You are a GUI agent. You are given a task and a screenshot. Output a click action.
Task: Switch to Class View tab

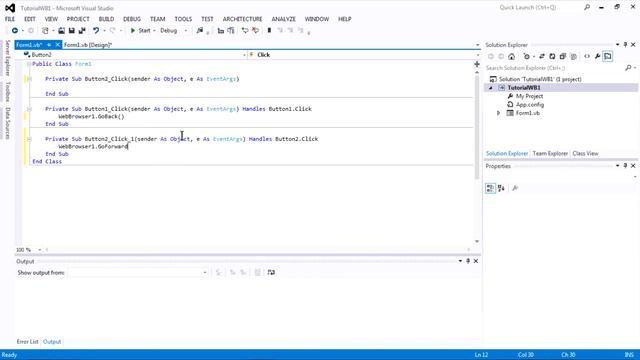[x=585, y=153]
